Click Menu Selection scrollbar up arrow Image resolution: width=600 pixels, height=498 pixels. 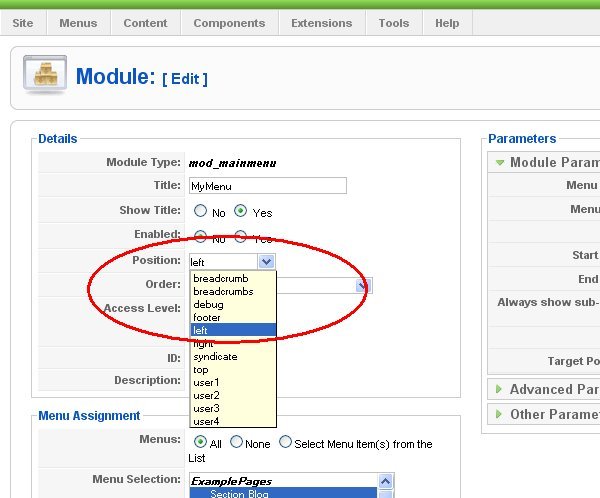tap(385, 481)
